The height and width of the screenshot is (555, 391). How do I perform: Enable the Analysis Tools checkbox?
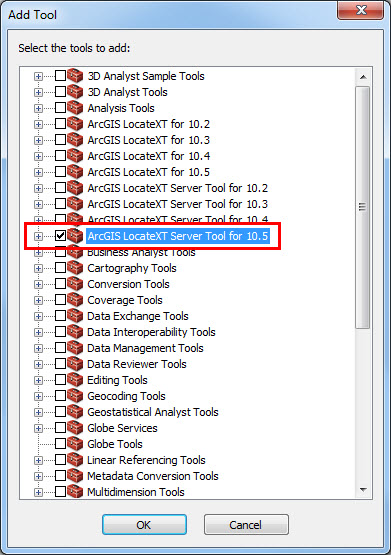click(x=61, y=108)
